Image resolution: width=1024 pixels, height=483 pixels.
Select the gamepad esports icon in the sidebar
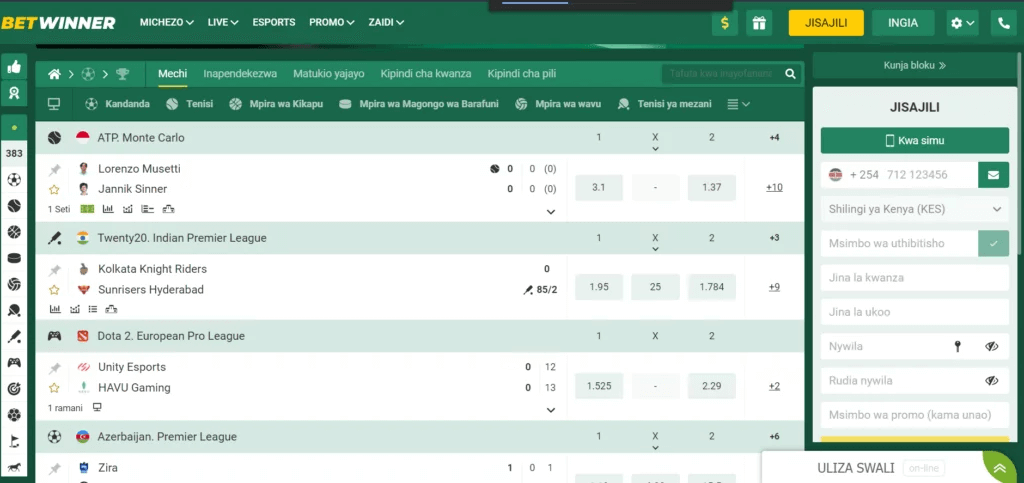click(x=14, y=362)
